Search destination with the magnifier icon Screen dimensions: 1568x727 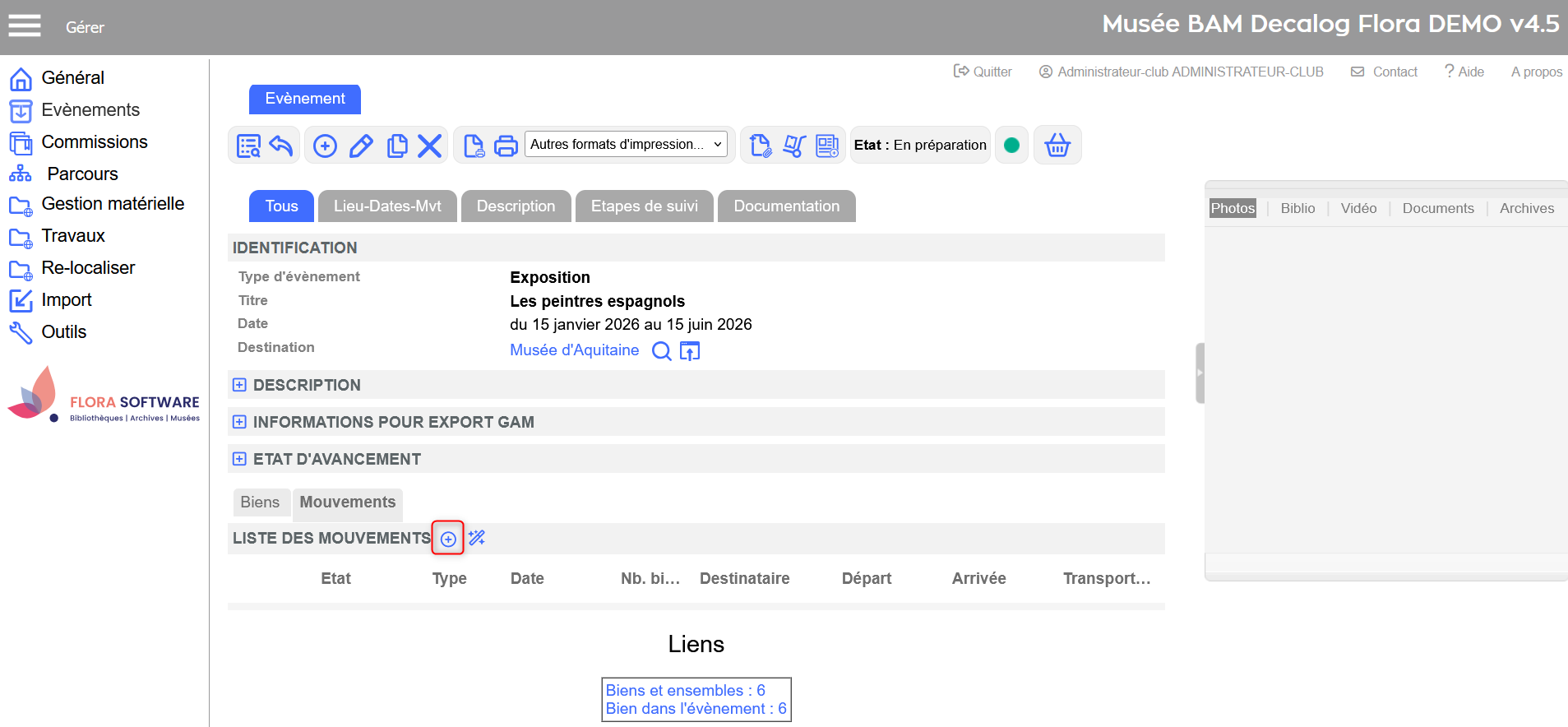click(x=661, y=351)
